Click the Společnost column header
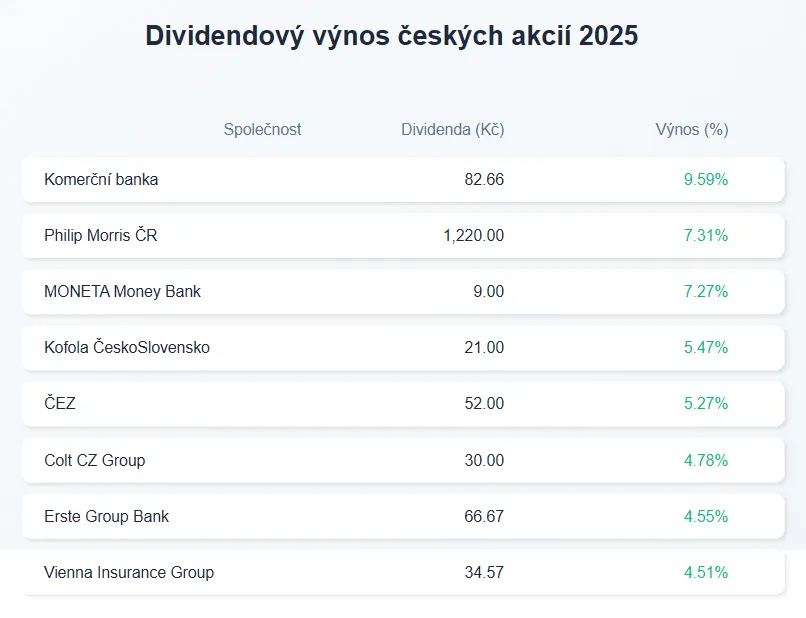Screen dimensions: 806x618 (x=262, y=130)
